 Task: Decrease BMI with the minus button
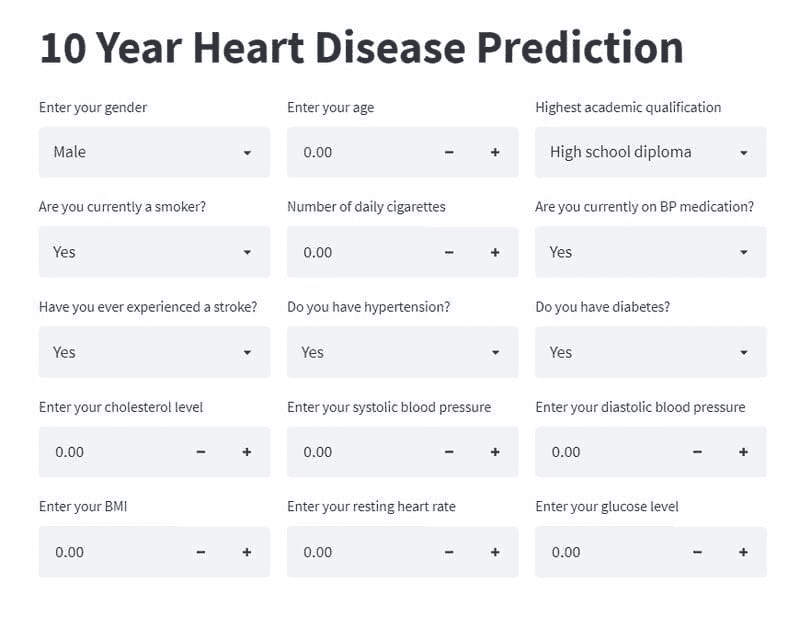pyautogui.click(x=201, y=552)
